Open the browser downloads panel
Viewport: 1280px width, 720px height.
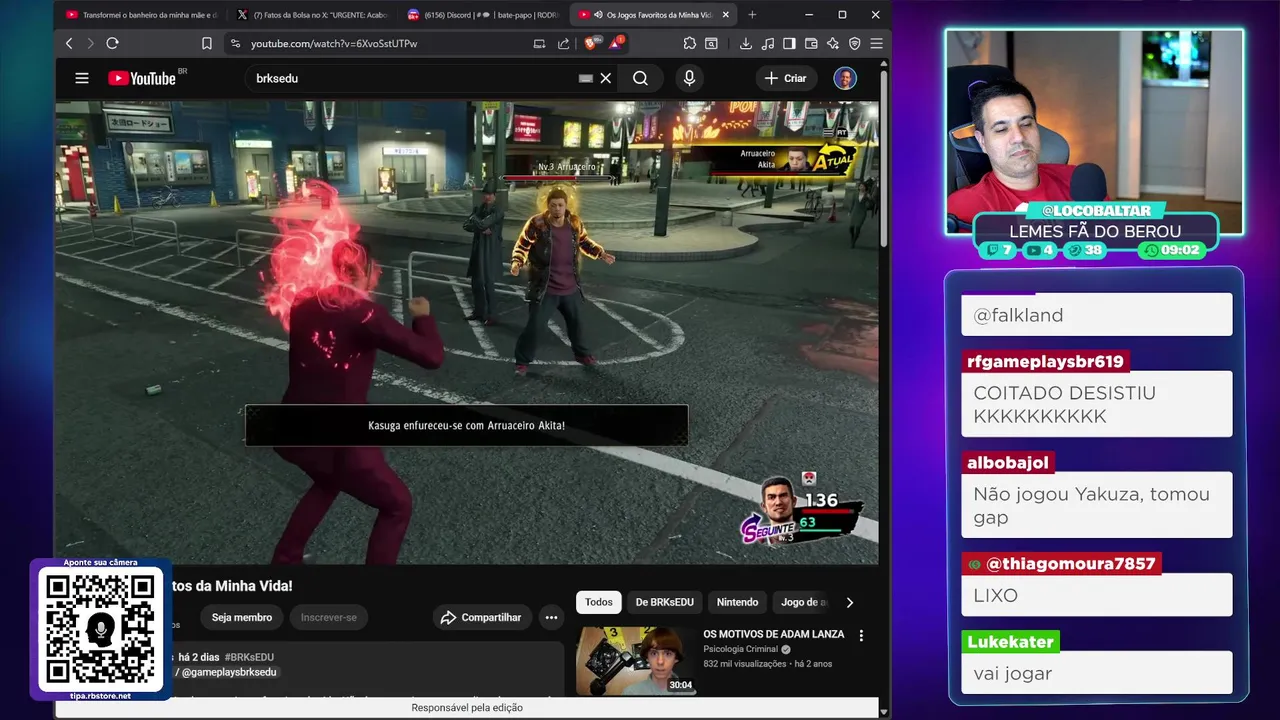tap(746, 43)
